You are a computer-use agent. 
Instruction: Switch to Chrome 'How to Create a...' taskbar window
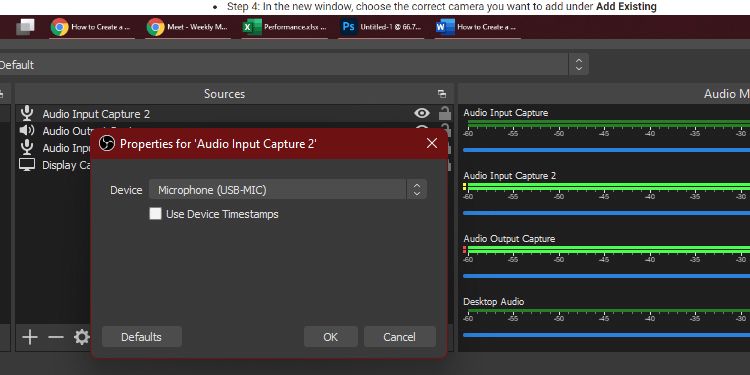[92, 27]
